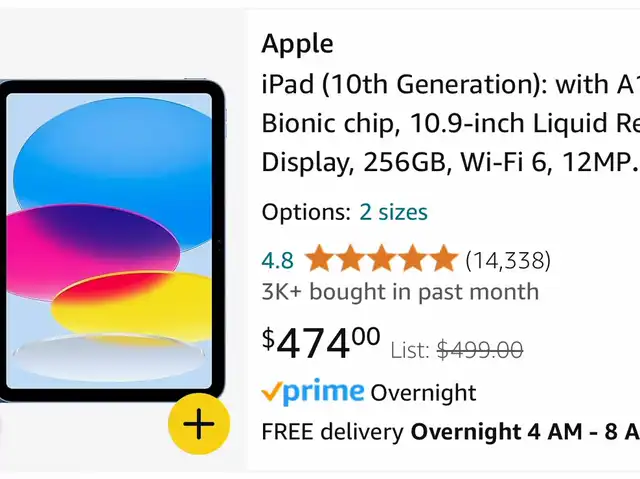Click the Apple brand name
The width and height of the screenshot is (640, 479).
(297, 44)
